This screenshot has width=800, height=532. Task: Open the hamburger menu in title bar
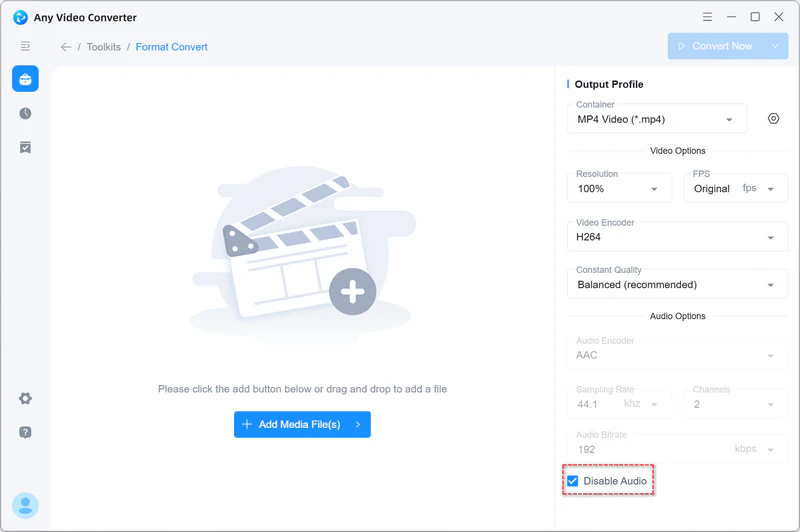(x=707, y=17)
